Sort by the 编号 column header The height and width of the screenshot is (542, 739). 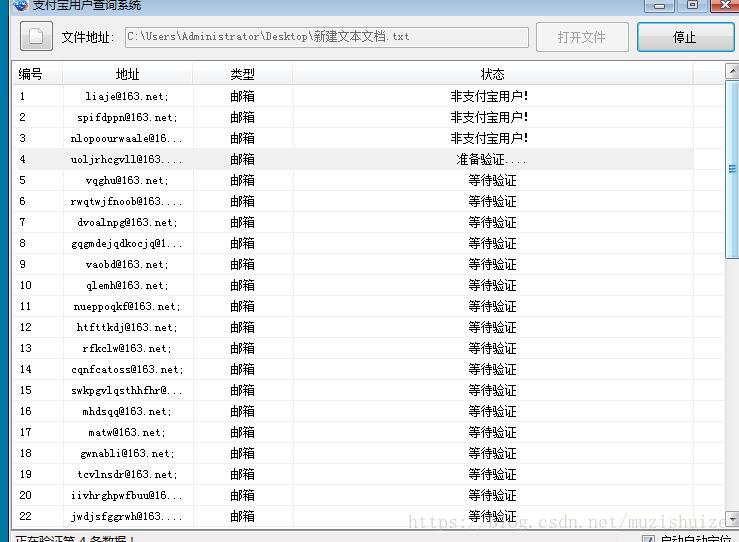point(38,74)
